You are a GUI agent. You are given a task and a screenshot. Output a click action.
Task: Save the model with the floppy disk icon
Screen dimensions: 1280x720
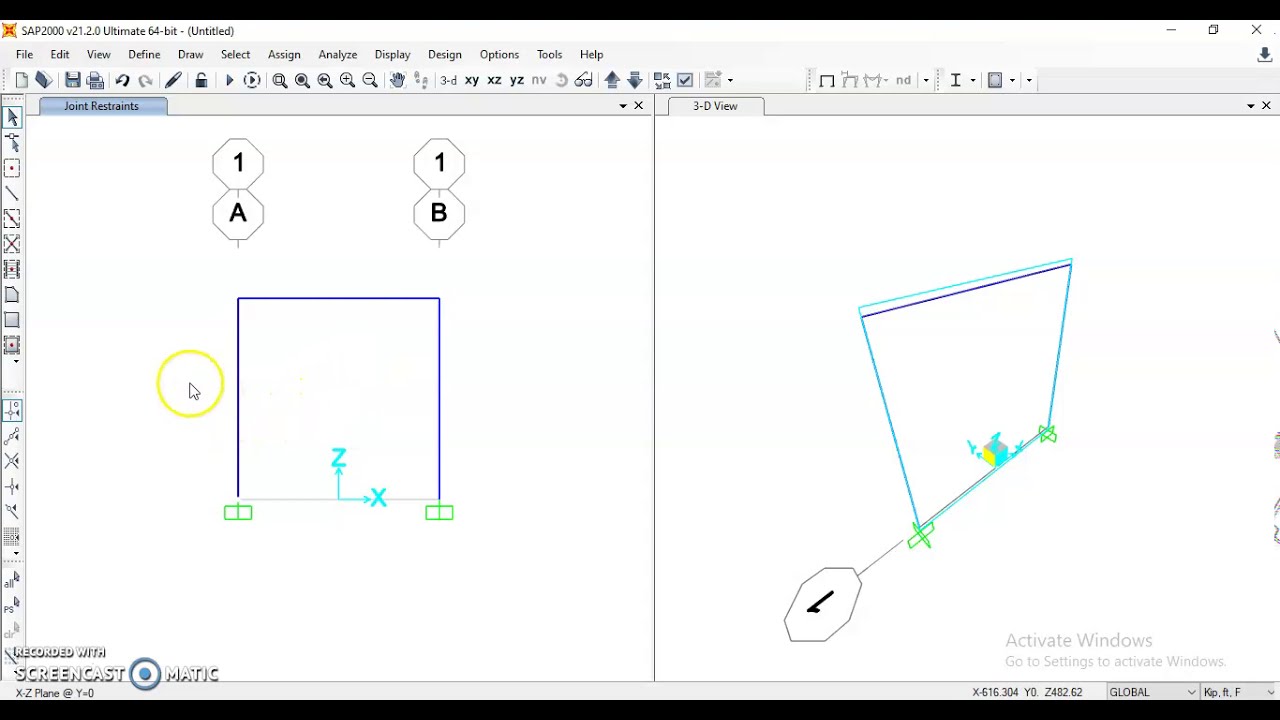point(73,80)
